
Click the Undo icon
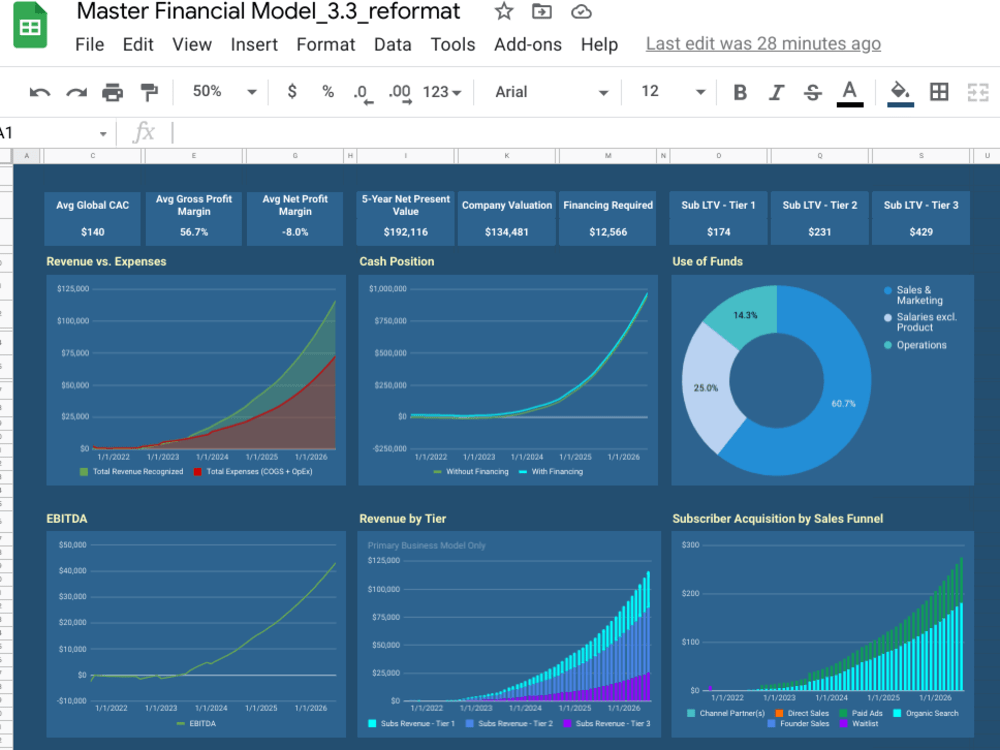click(x=38, y=92)
